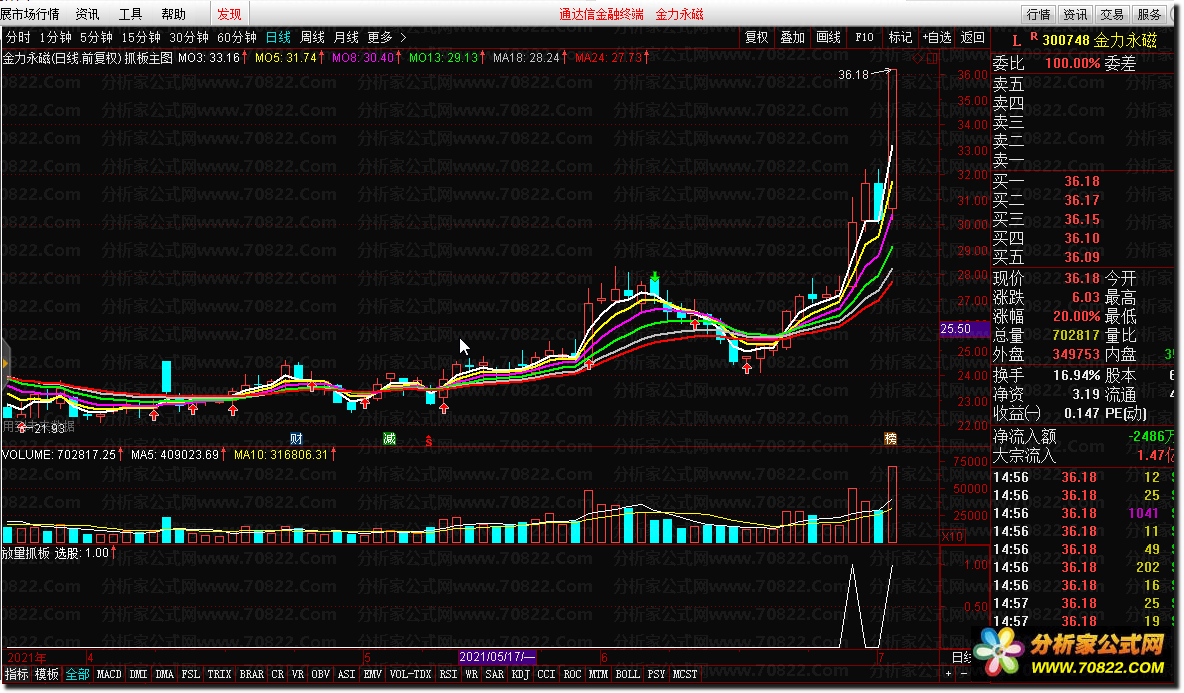The image size is (1184, 693).
Task: Choose the DMI indicator
Action: click(138, 674)
